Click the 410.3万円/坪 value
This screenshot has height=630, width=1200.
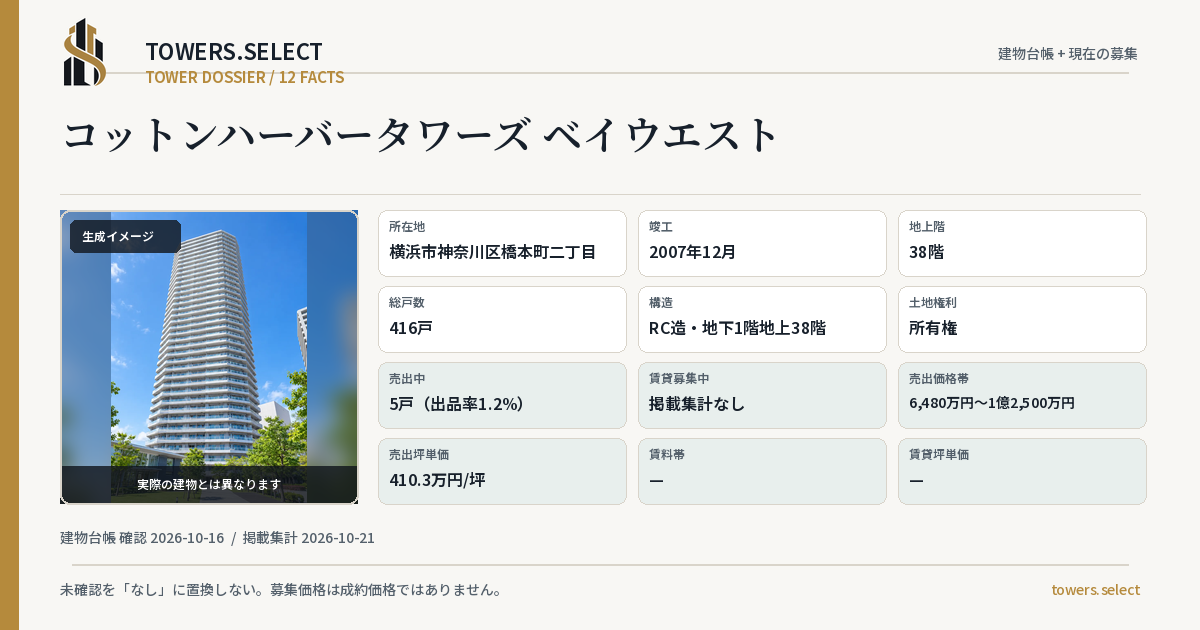(437, 480)
